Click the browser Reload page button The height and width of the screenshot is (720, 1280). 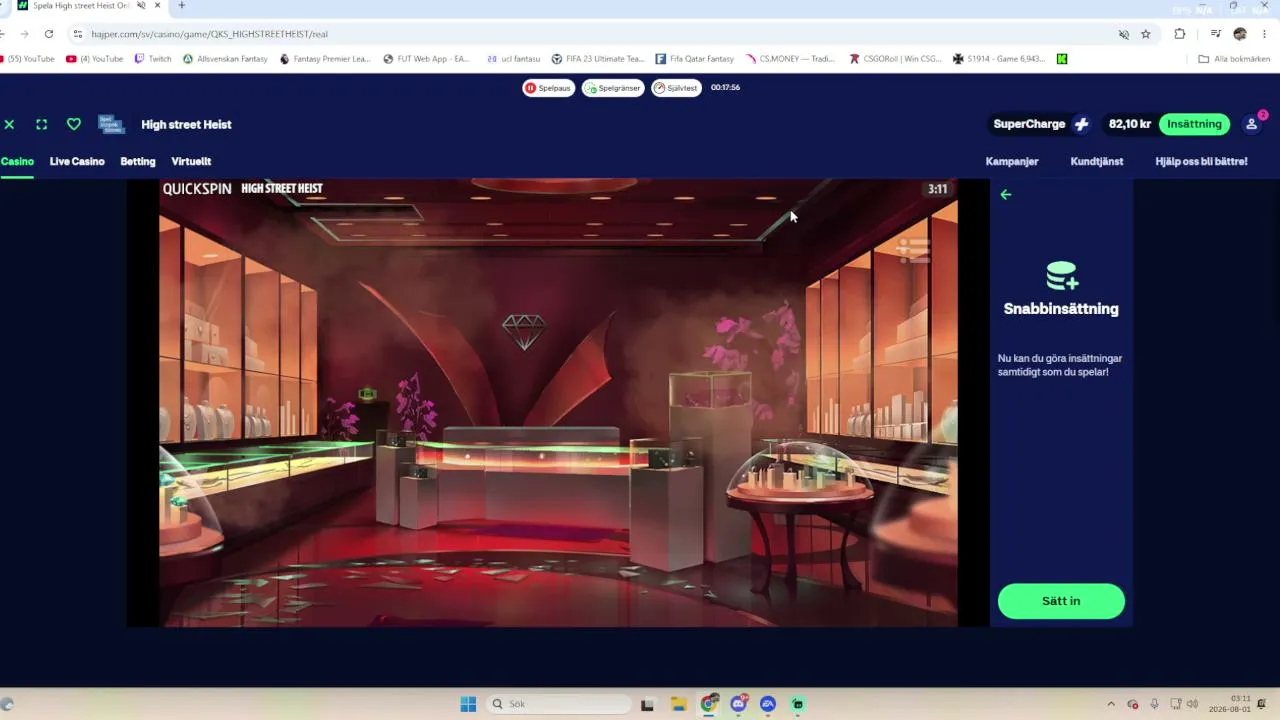point(48,34)
